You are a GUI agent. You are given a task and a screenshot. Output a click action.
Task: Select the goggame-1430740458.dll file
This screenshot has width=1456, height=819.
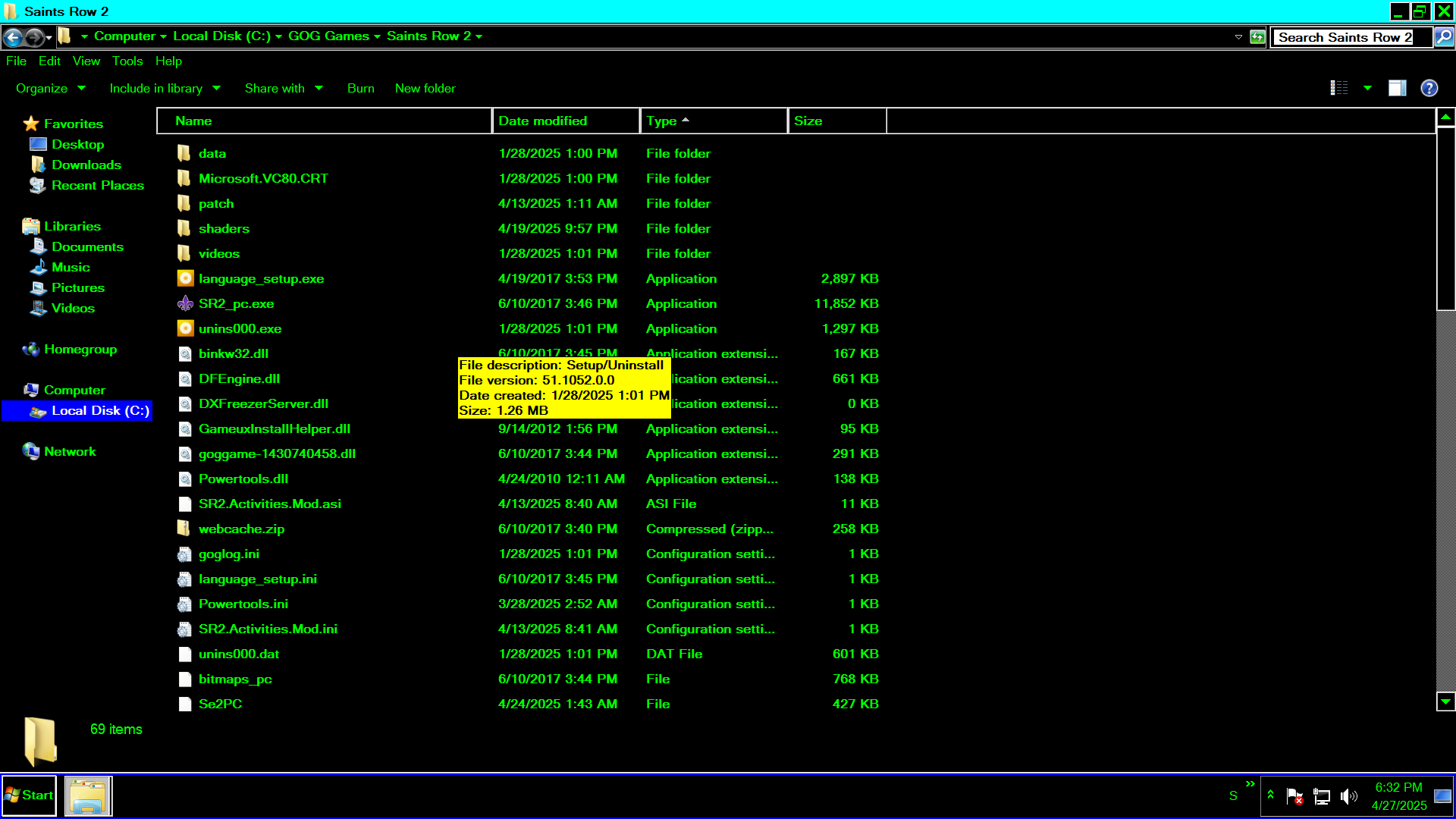tap(277, 453)
